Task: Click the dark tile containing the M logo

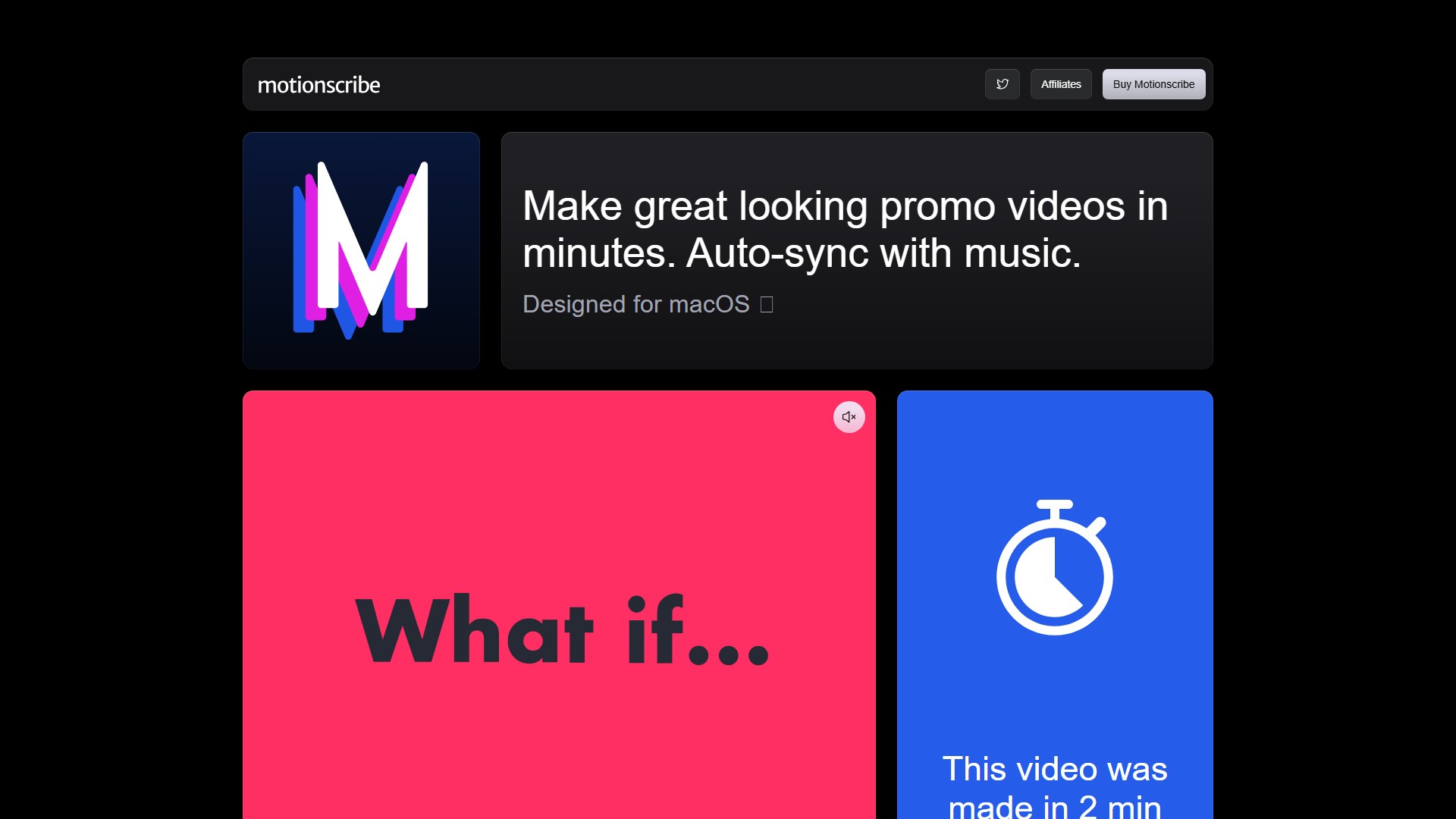Action: (x=361, y=250)
